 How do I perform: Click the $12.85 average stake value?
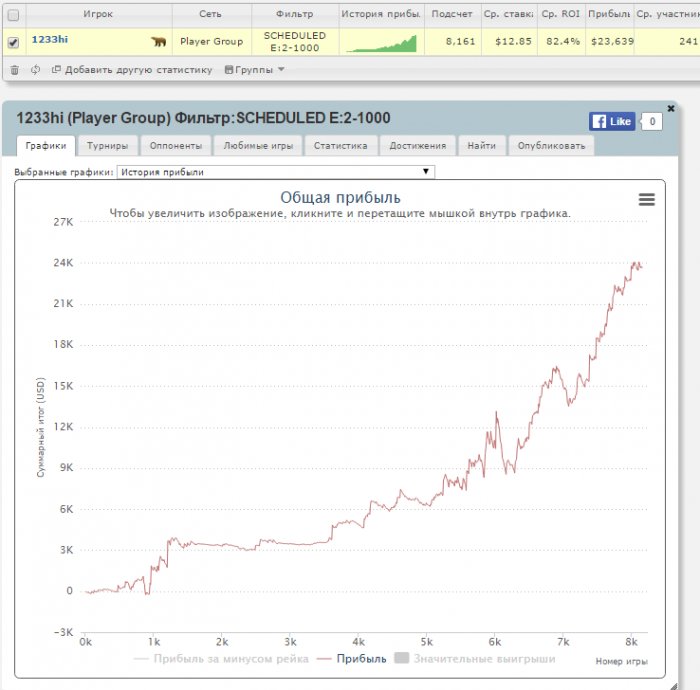click(x=513, y=42)
